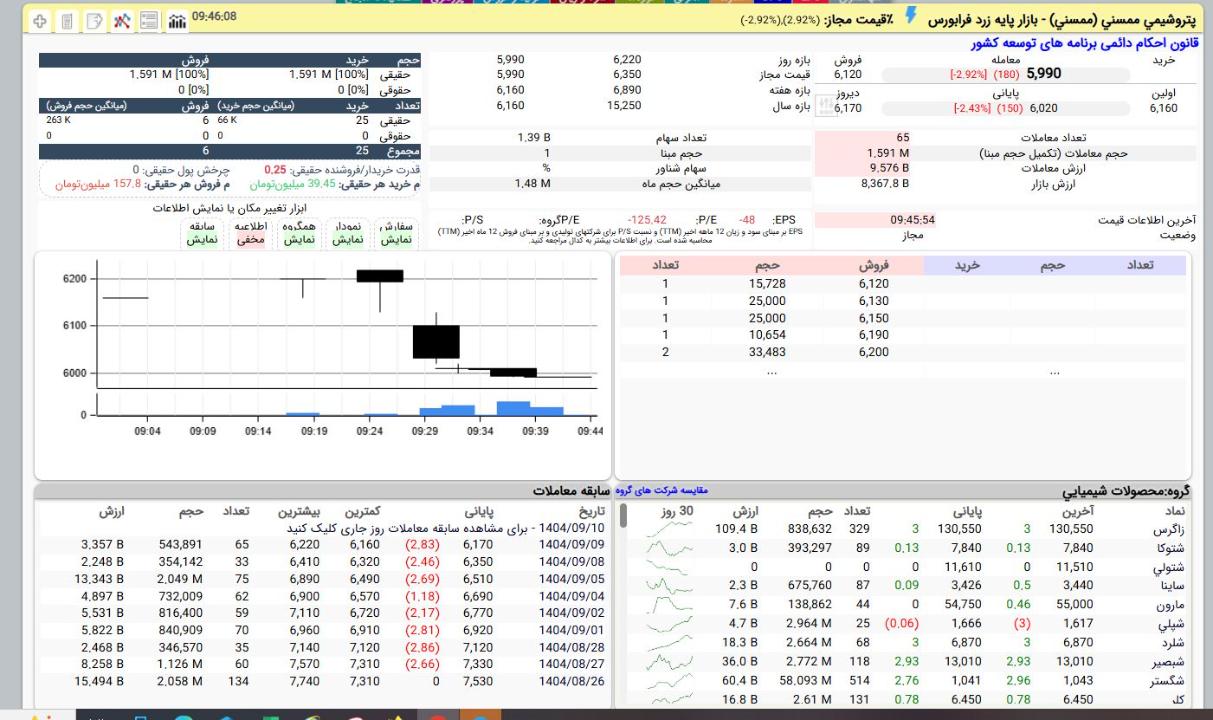
Task: Toggle the نمودار display button
Action: click(347, 233)
